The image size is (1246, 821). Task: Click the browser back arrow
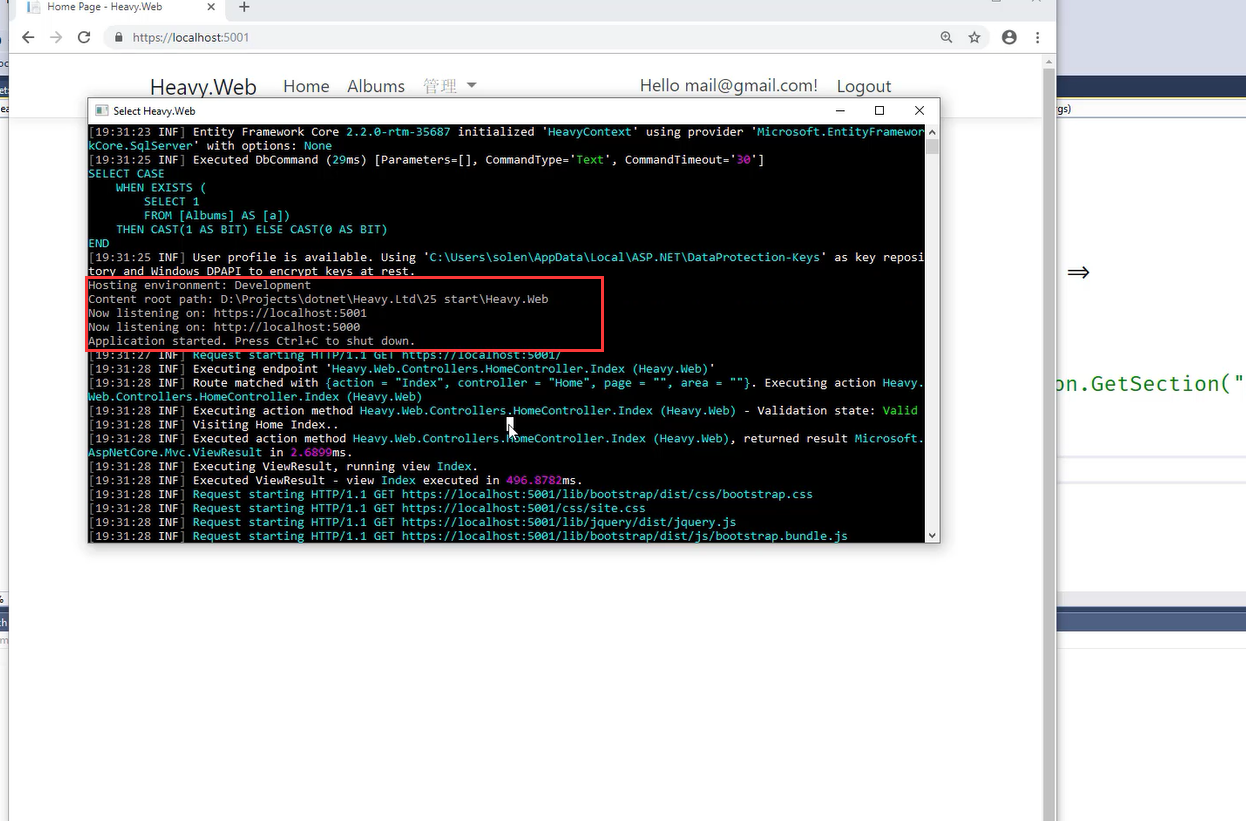point(28,37)
